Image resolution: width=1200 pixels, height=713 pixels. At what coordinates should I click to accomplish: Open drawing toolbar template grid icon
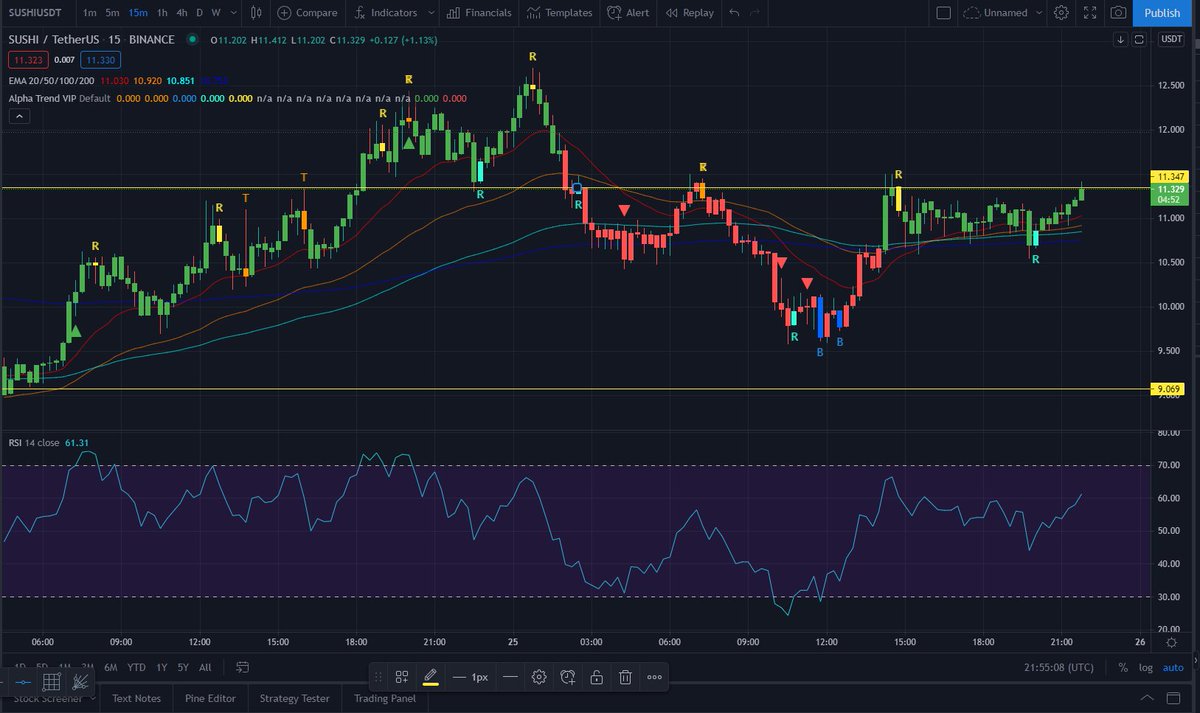402,677
